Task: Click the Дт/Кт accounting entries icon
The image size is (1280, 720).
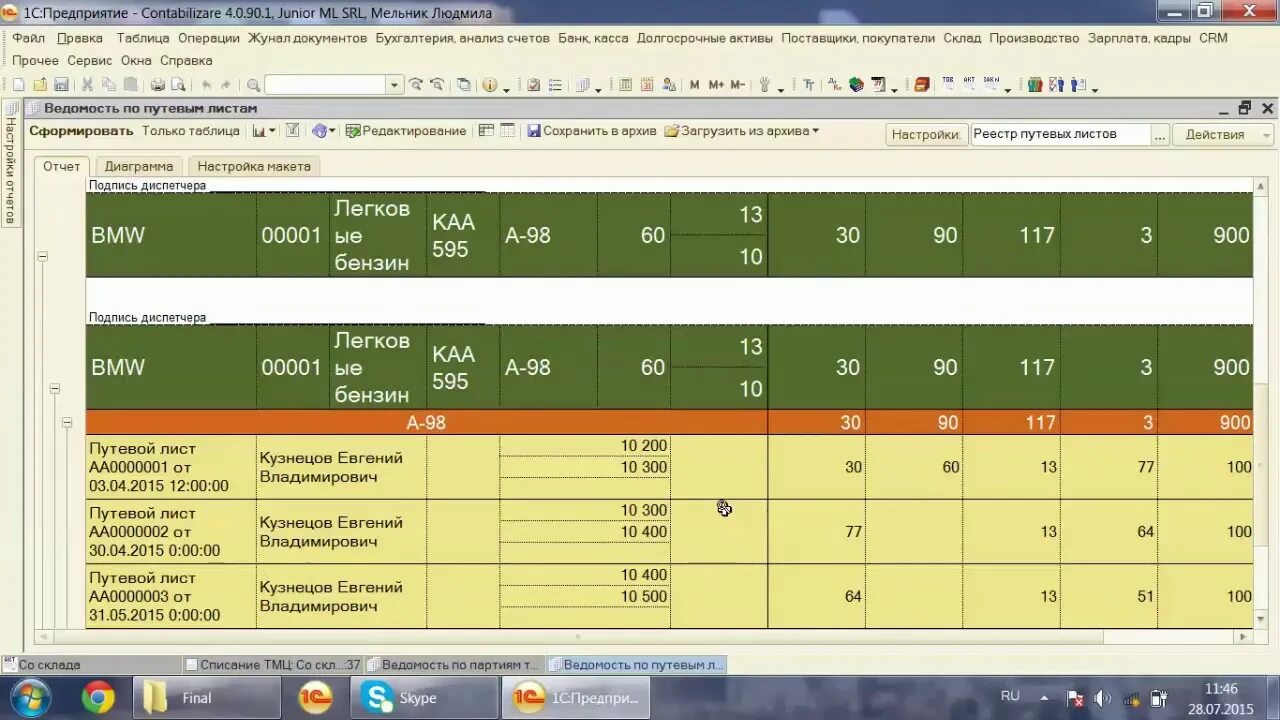Action: (836, 85)
